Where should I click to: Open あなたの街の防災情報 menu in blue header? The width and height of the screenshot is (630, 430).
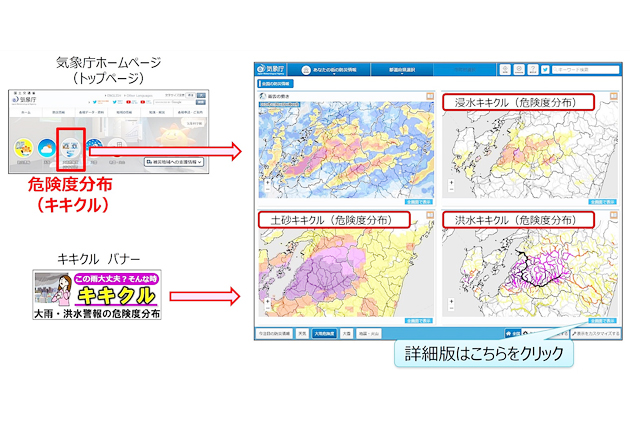[329, 70]
